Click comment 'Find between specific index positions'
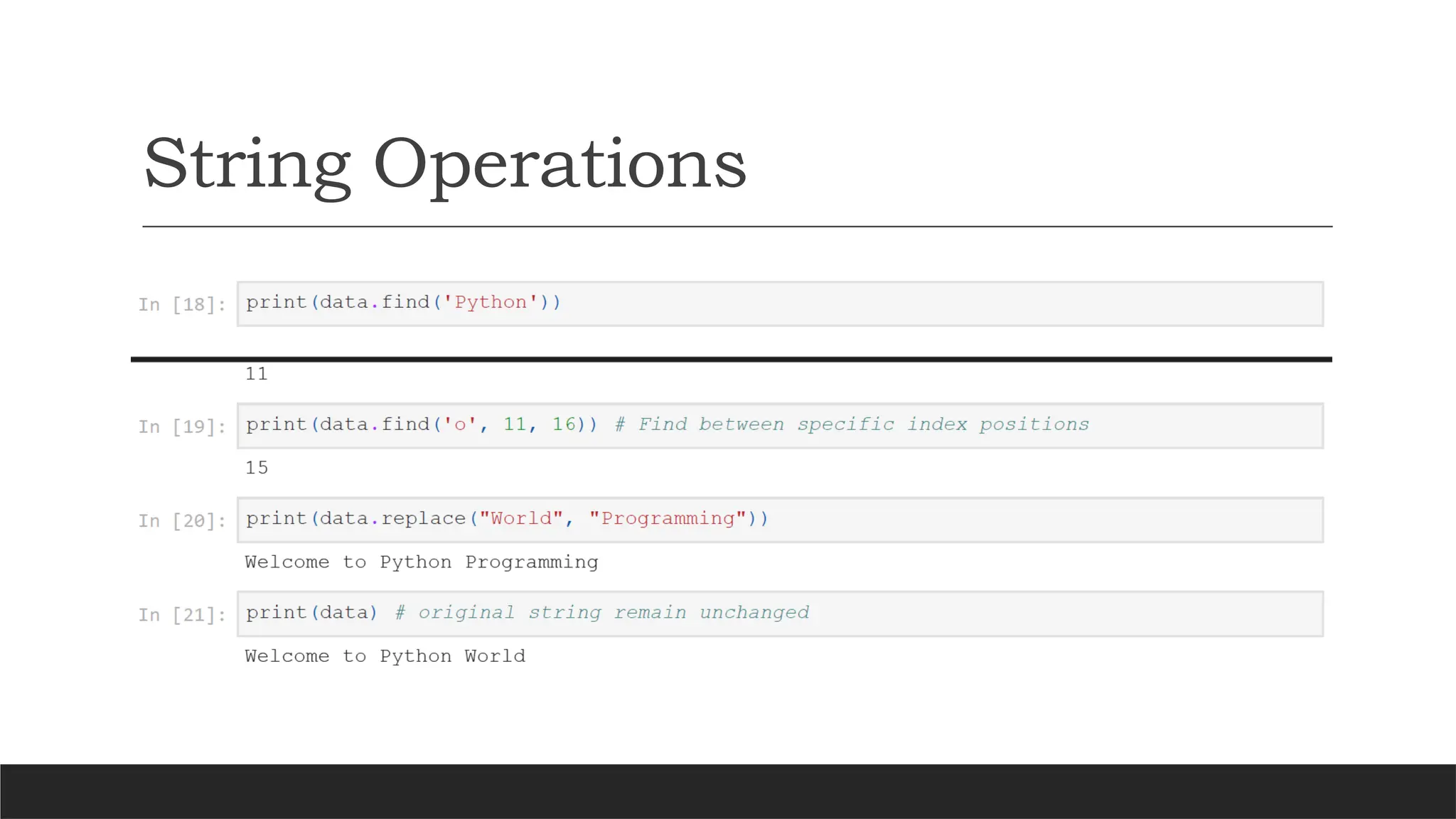Image resolution: width=1456 pixels, height=819 pixels. (x=852, y=425)
